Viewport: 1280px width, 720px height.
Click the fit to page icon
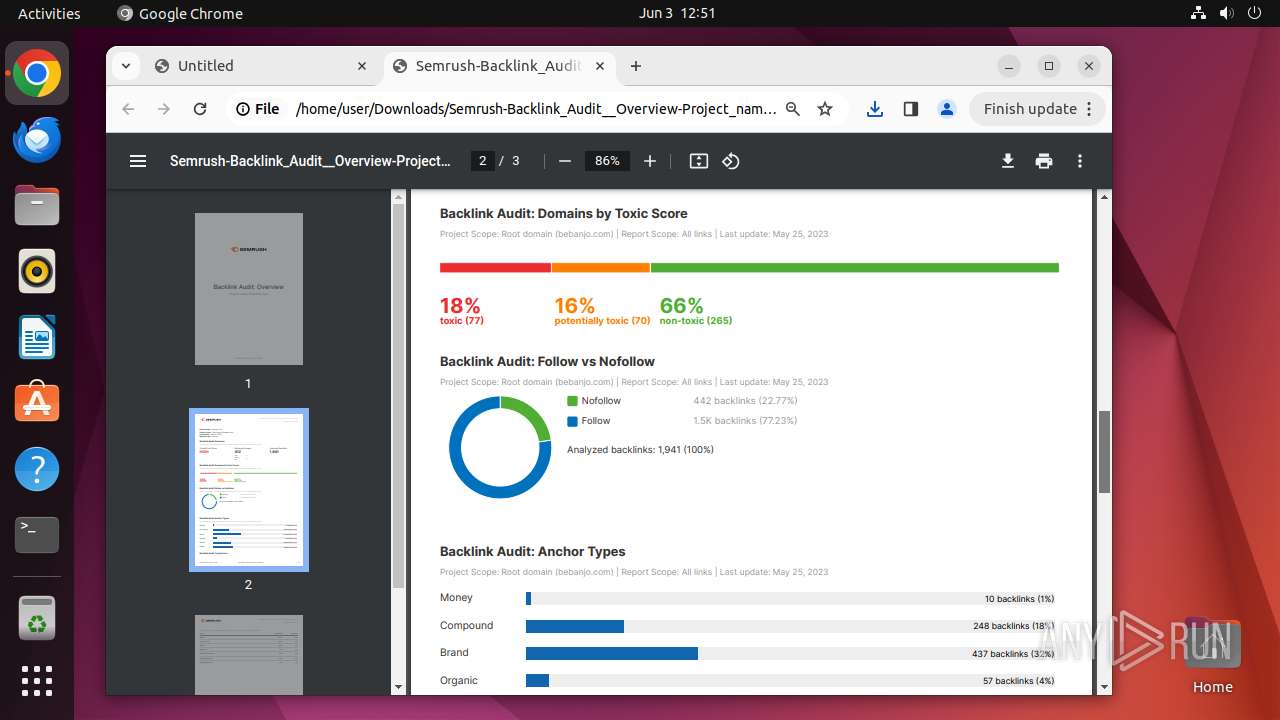[699, 161]
